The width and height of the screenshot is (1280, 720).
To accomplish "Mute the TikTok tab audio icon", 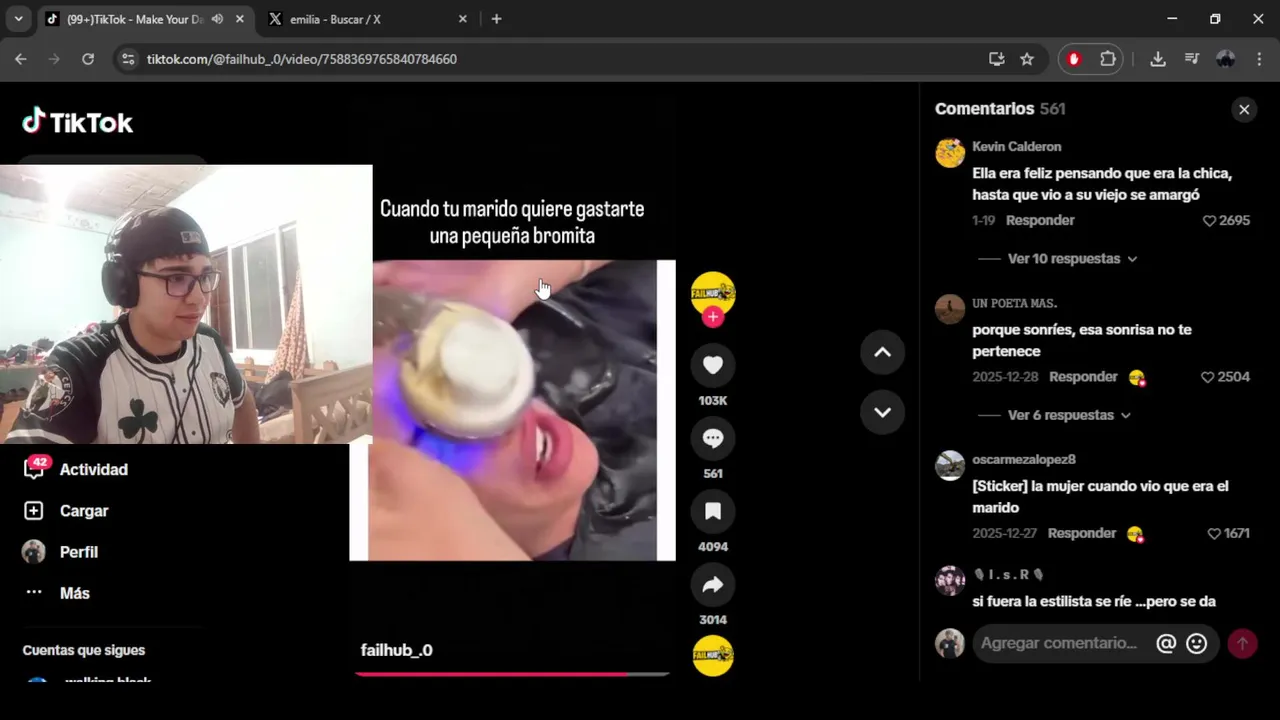I will (x=217, y=19).
